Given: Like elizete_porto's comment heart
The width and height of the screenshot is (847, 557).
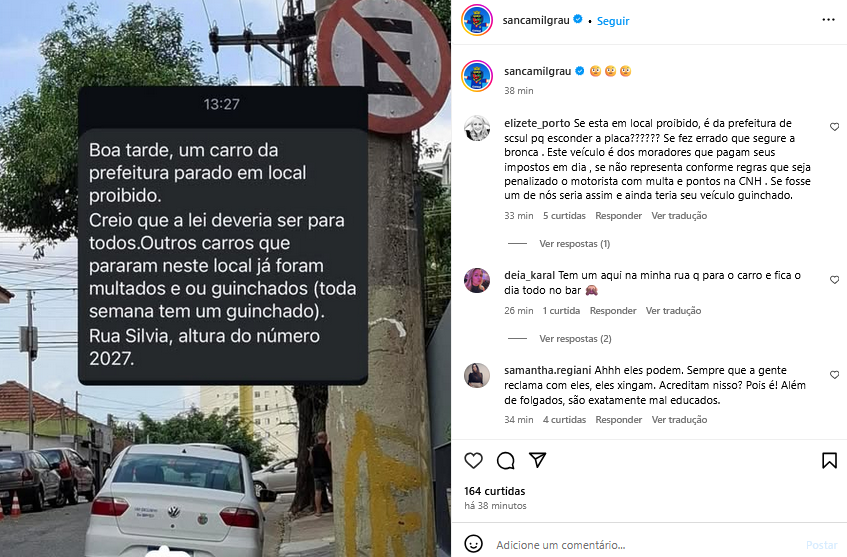Looking at the screenshot, I should pyautogui.click(x=835, y=127).
